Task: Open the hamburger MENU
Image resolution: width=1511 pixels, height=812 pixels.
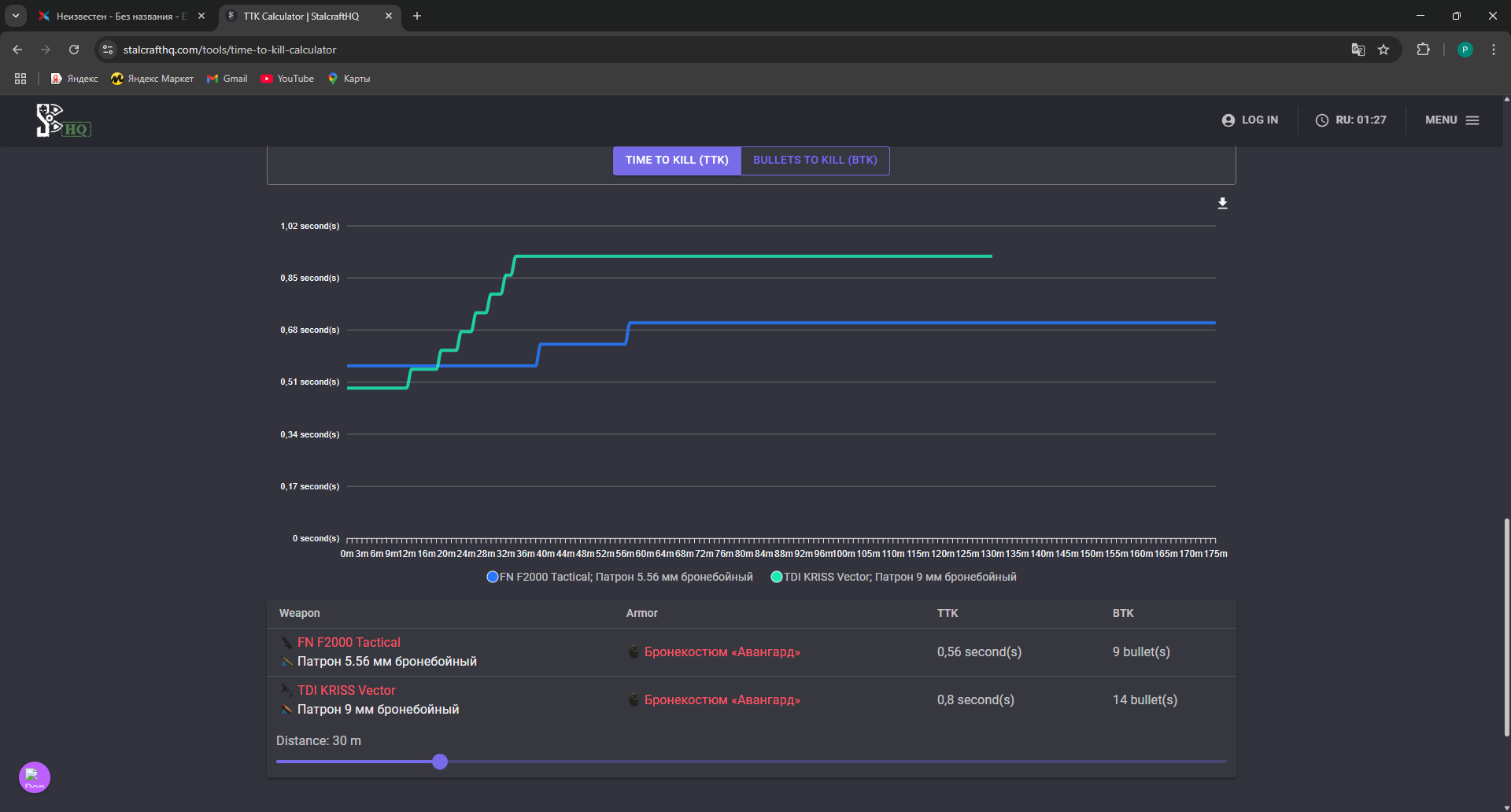Action: coord(1452,120)
